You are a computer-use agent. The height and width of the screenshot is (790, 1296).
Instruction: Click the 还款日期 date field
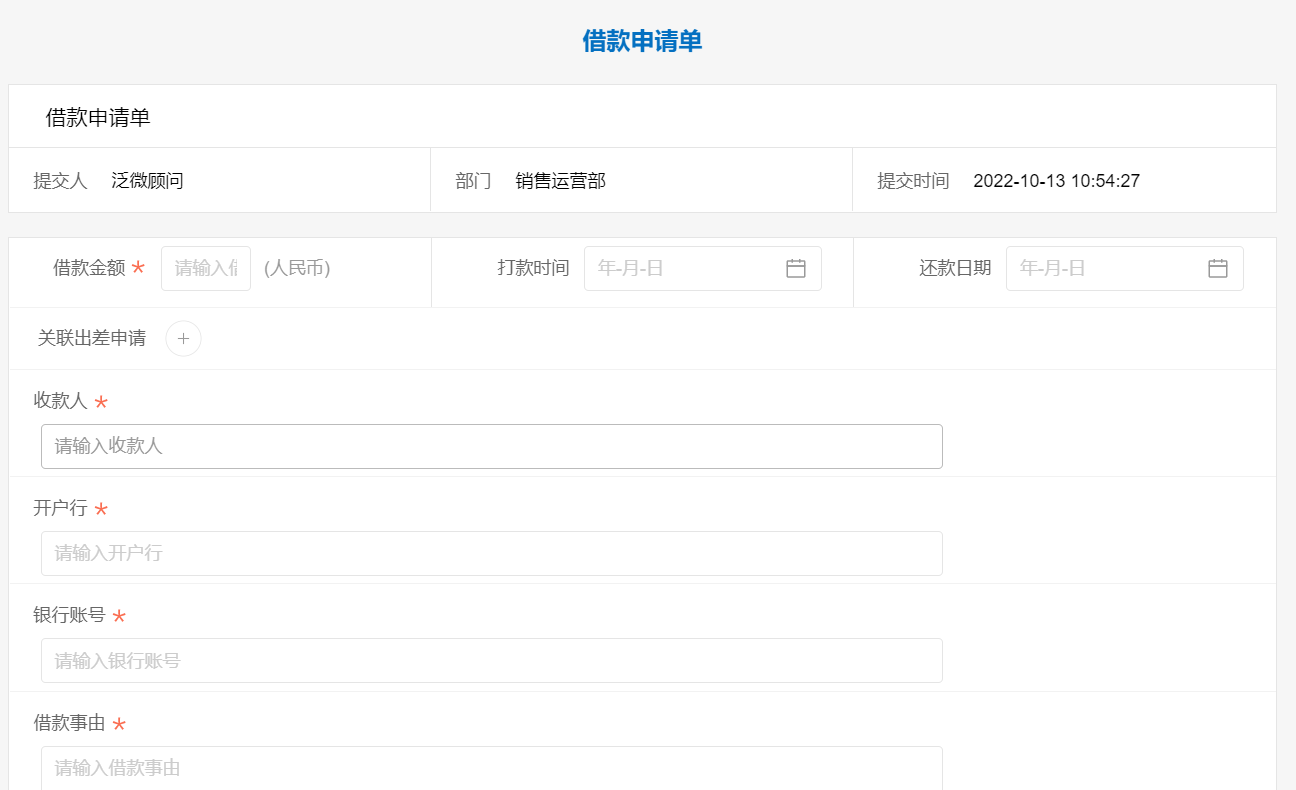click(1125, 268)
